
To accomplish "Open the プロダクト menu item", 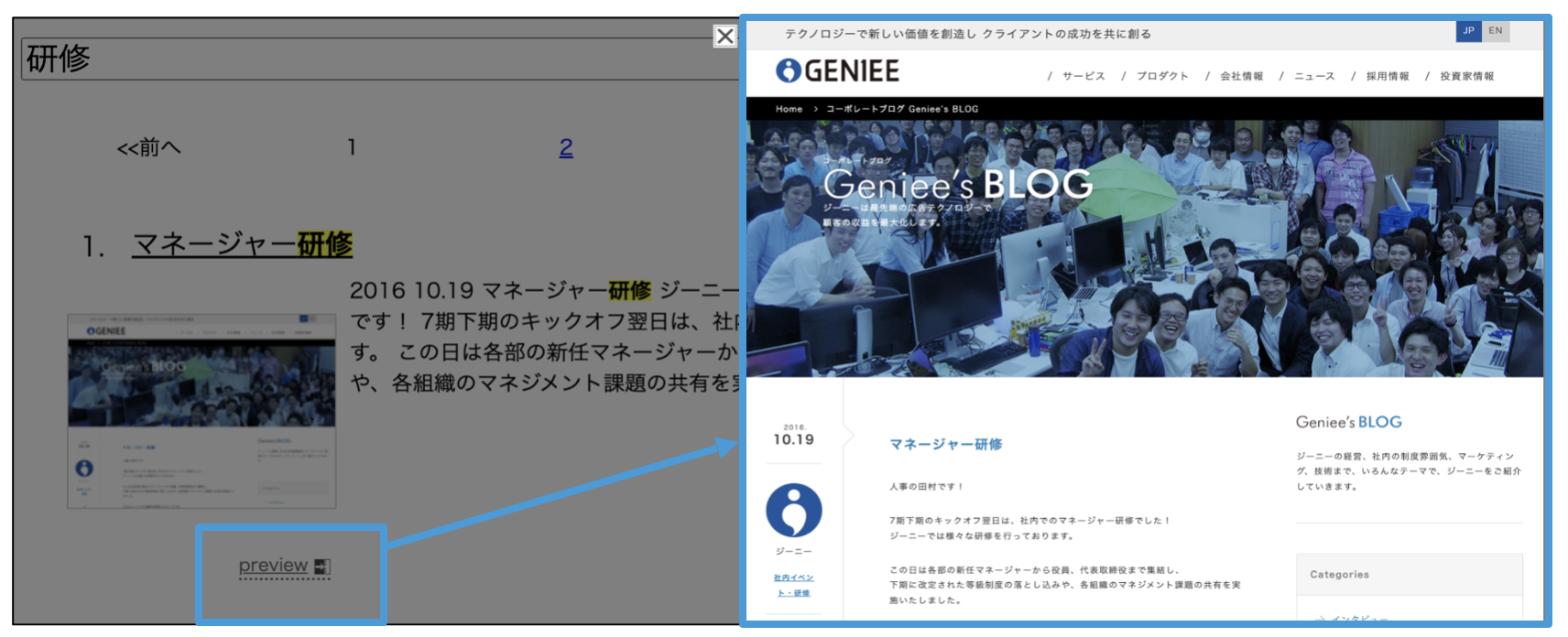I will [1162, 77].
